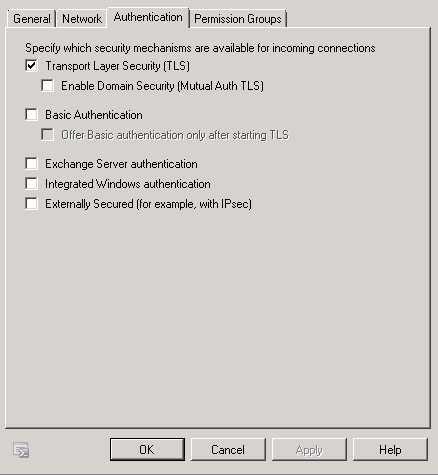Confirm settings with the OK button
Image resolution: width=438 pixels, height=475 pixels.
(147, 450)
